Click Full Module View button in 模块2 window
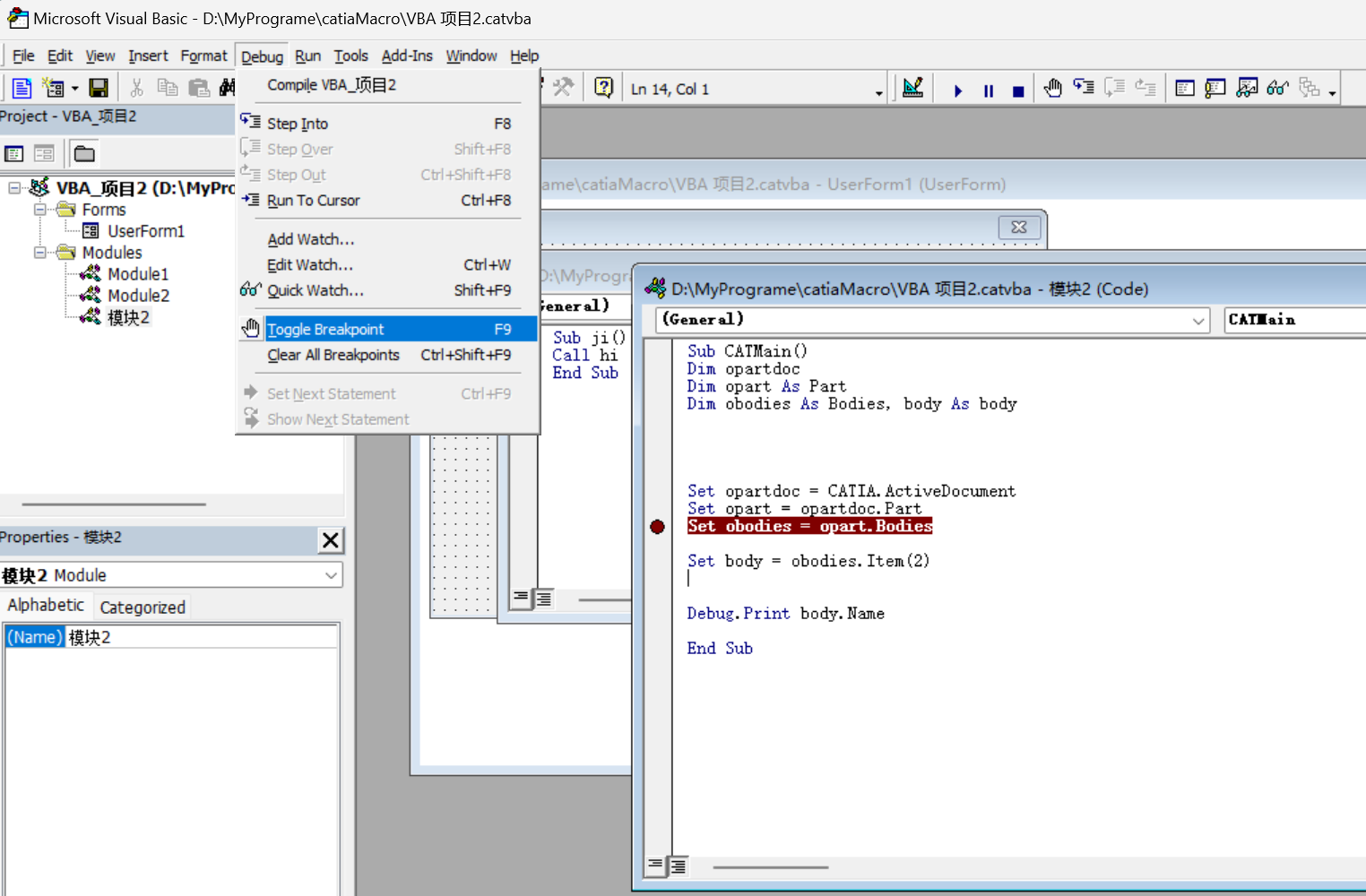The width and height of the screenshot is (1366, 896). (x=679, y=866)
